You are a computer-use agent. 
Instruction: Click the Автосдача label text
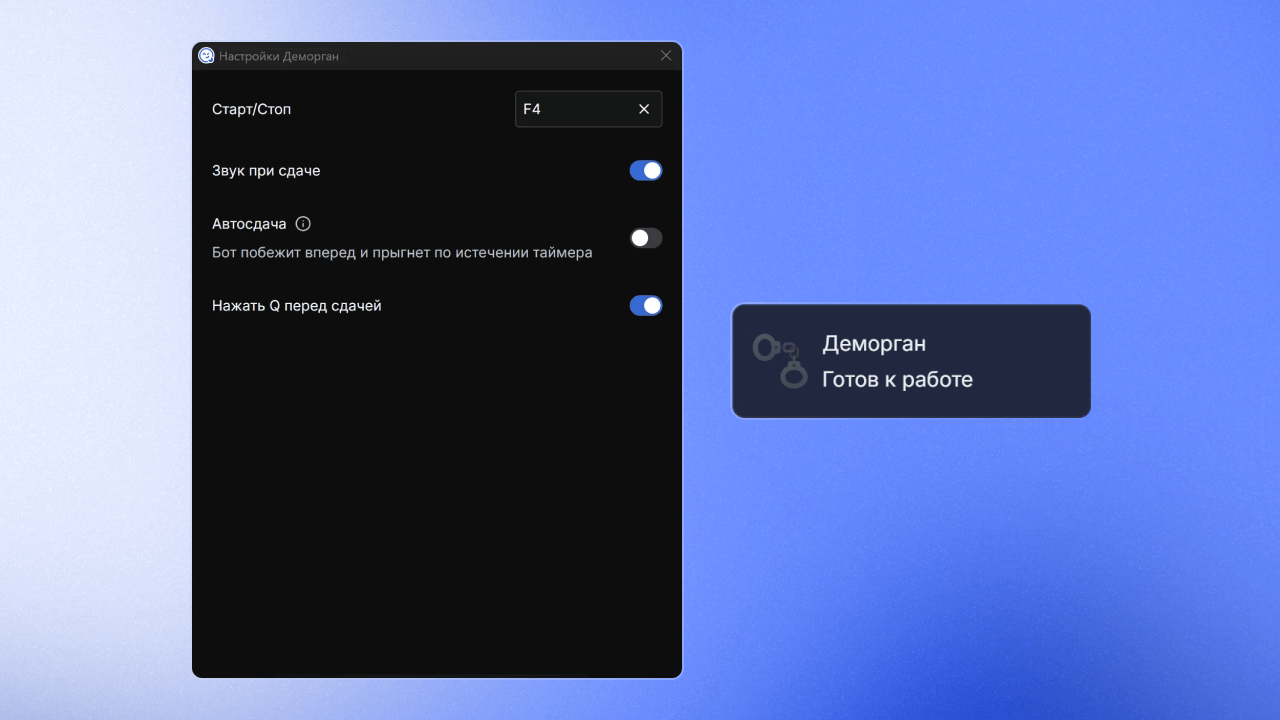[249, 224]
